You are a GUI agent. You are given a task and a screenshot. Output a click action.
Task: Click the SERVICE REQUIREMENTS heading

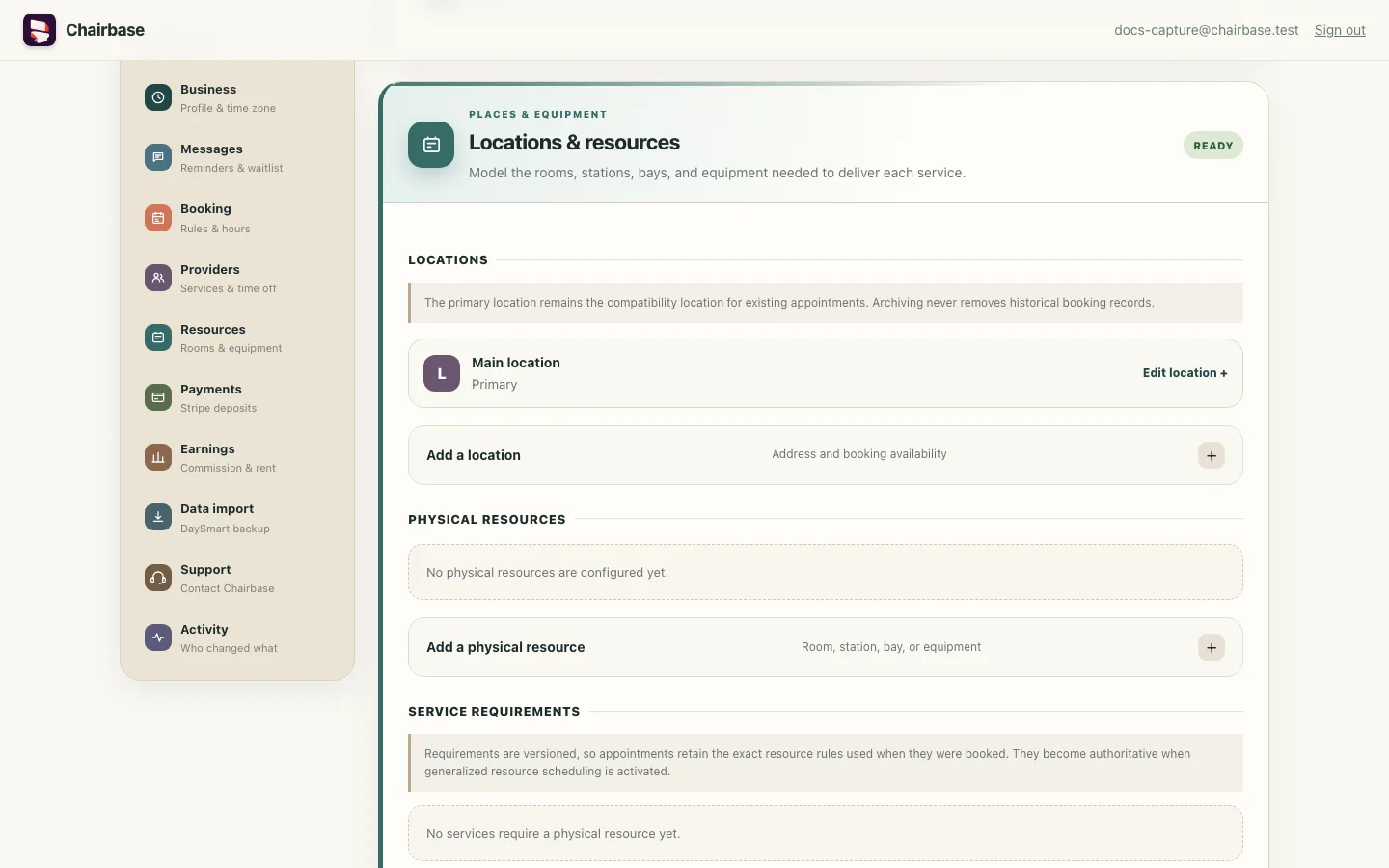pyautogui.click(x=494, y=712)
